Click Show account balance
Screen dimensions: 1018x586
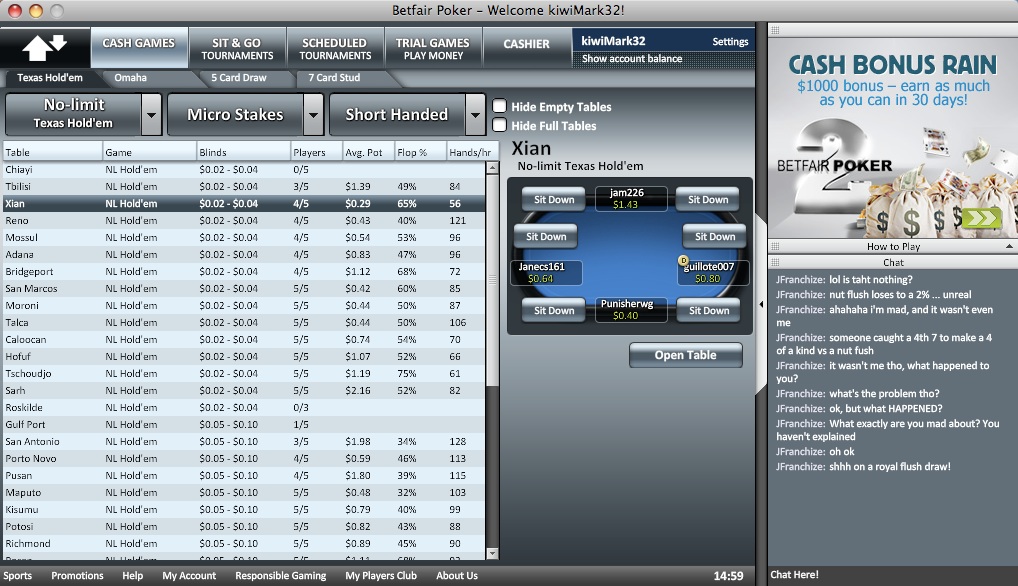[x=632, y=58]
